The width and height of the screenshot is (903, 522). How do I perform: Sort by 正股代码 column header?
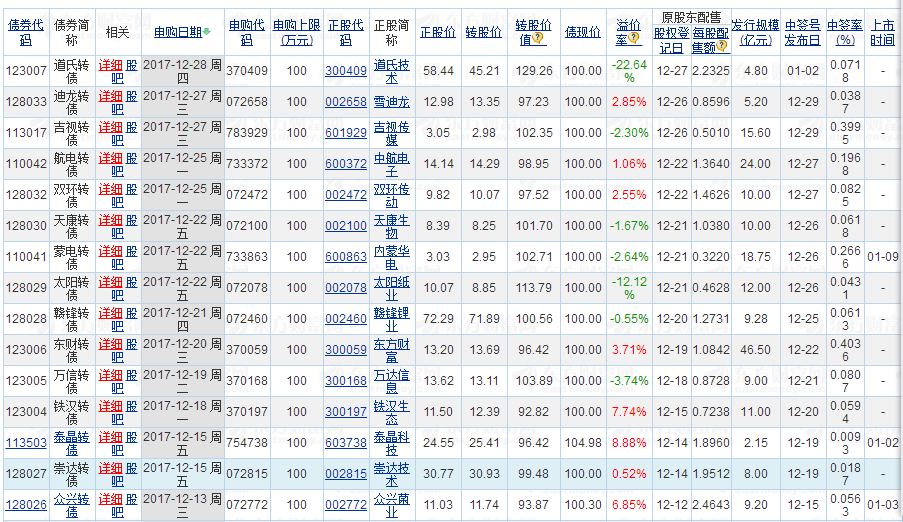(x=346, y=32)
